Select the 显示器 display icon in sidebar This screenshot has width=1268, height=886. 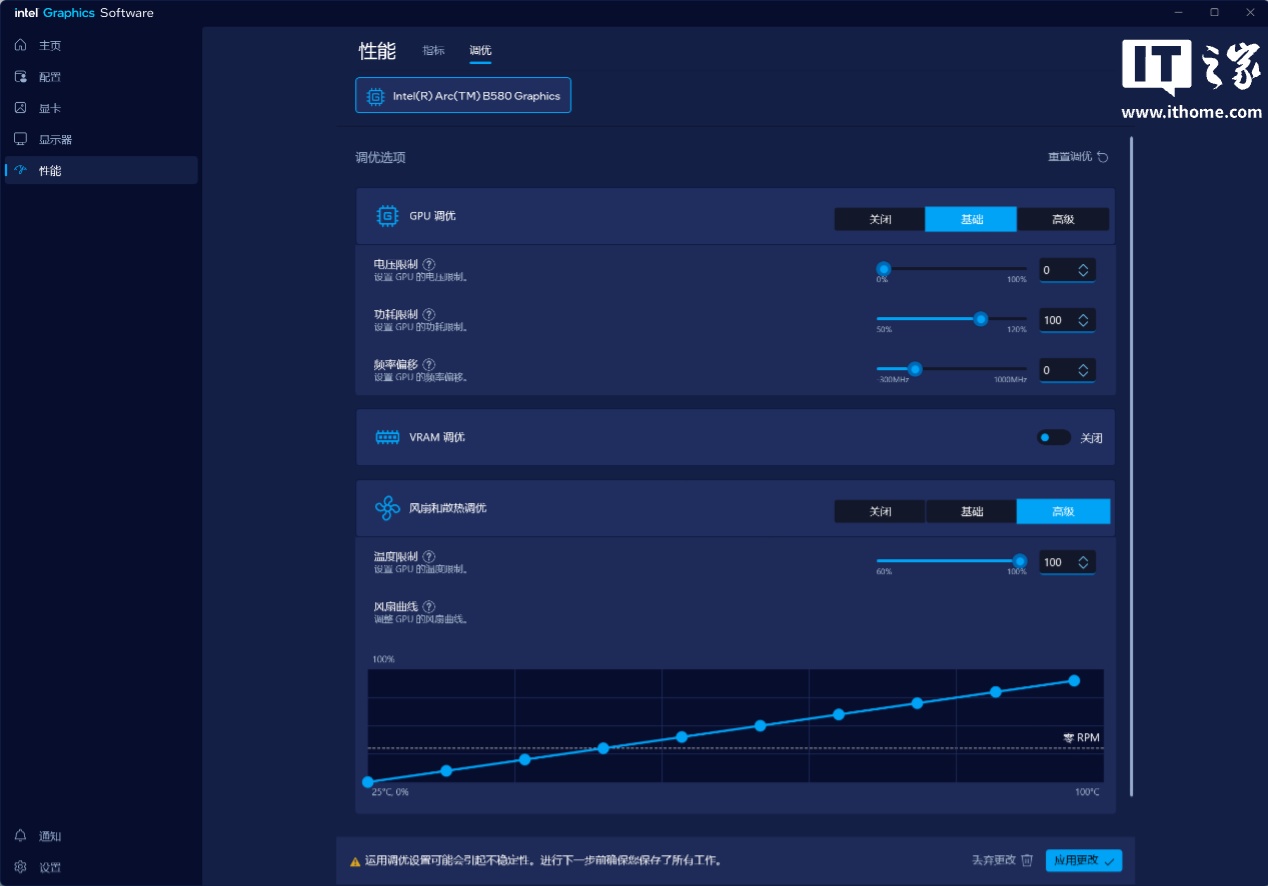pyautogui.click(x=20, y=139)
